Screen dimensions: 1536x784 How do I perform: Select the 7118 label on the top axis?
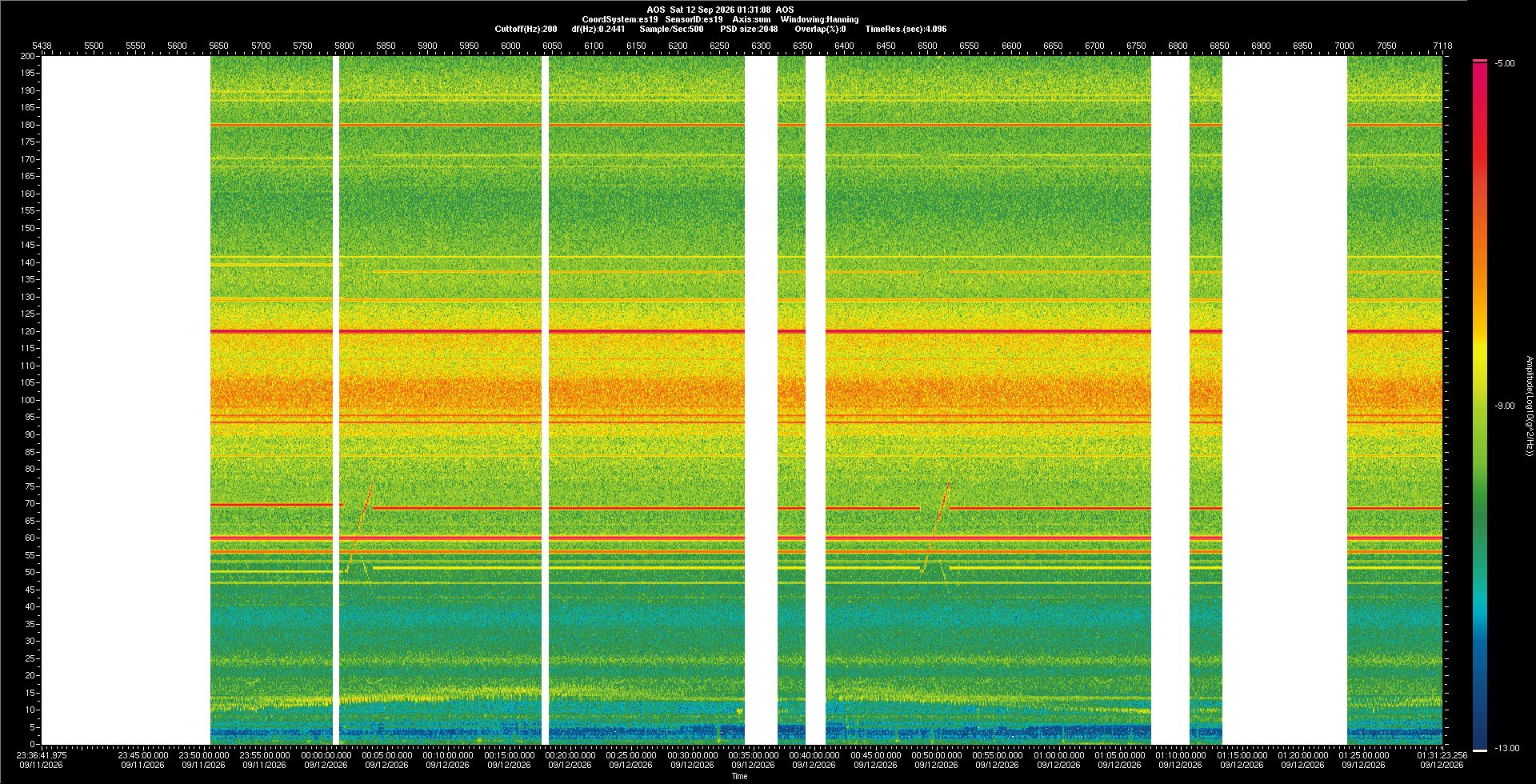1442,46
